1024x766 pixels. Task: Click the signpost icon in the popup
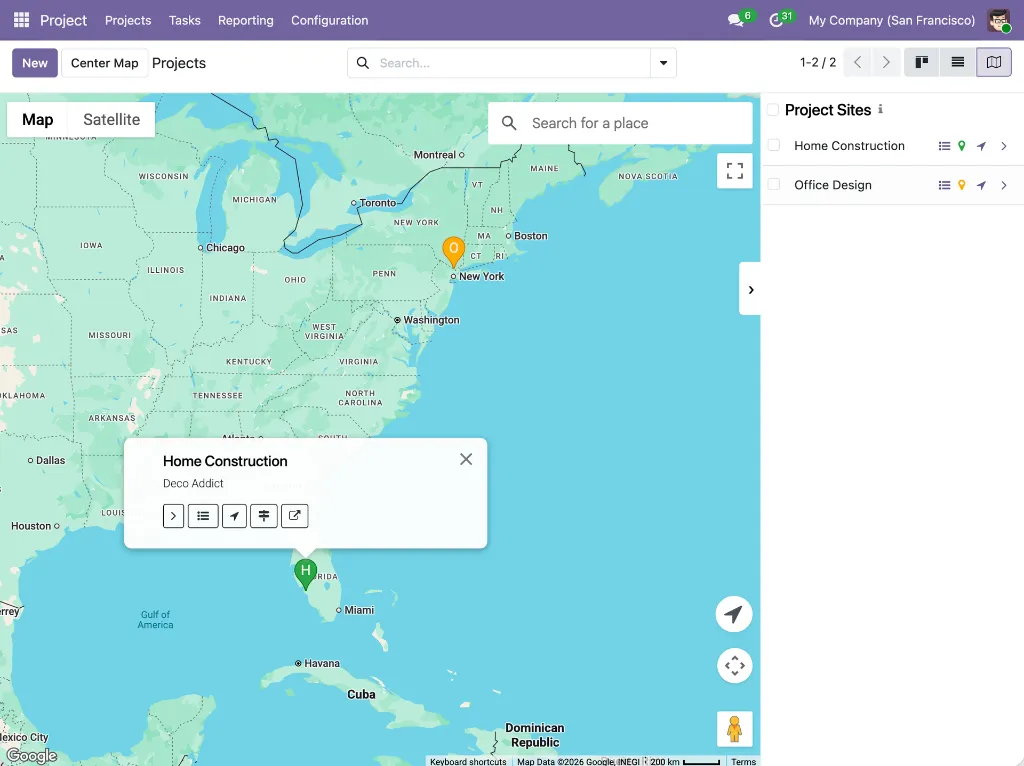(x=264, y=516)
